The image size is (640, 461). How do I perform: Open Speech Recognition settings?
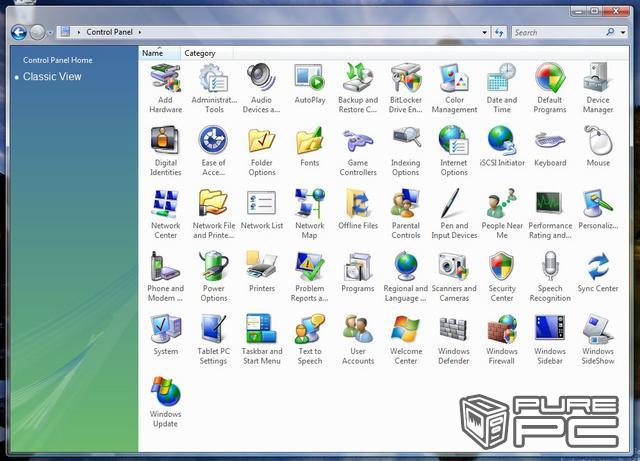(x=550, y=277)
